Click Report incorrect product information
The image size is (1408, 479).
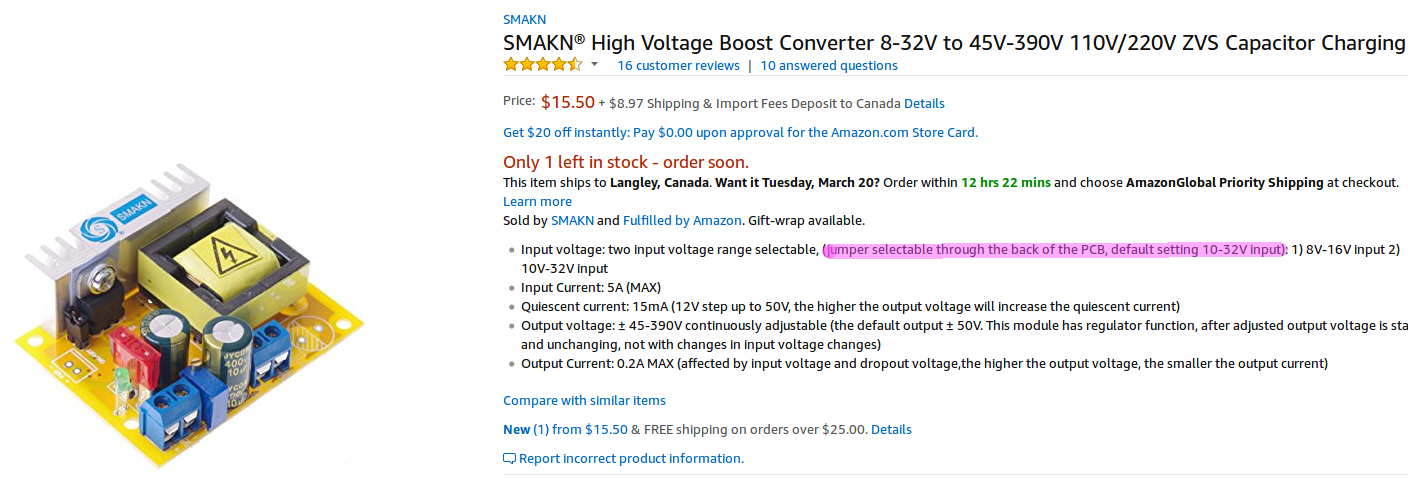pyautogui.click(x=631, y=459)
